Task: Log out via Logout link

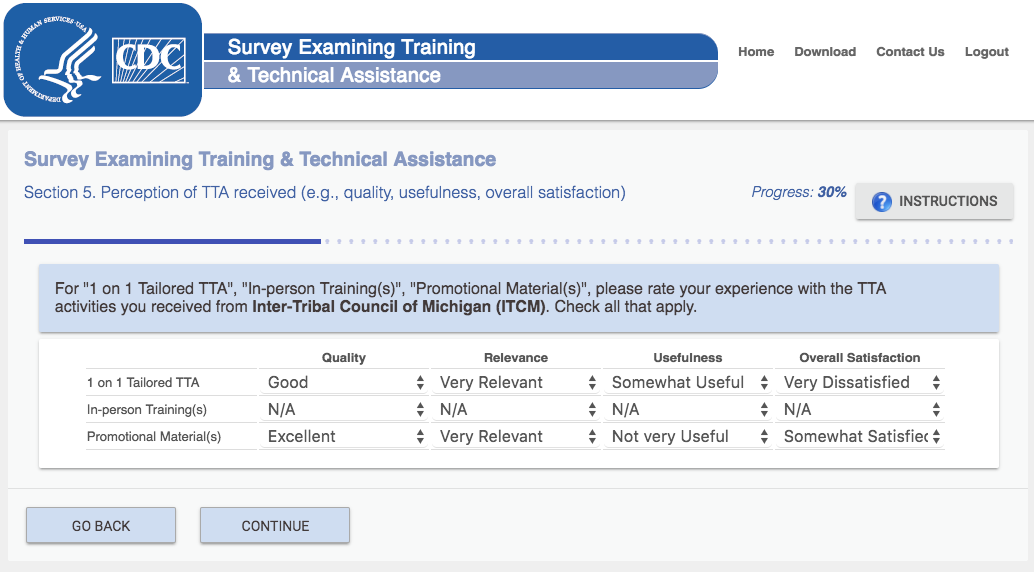Action: 986,52
